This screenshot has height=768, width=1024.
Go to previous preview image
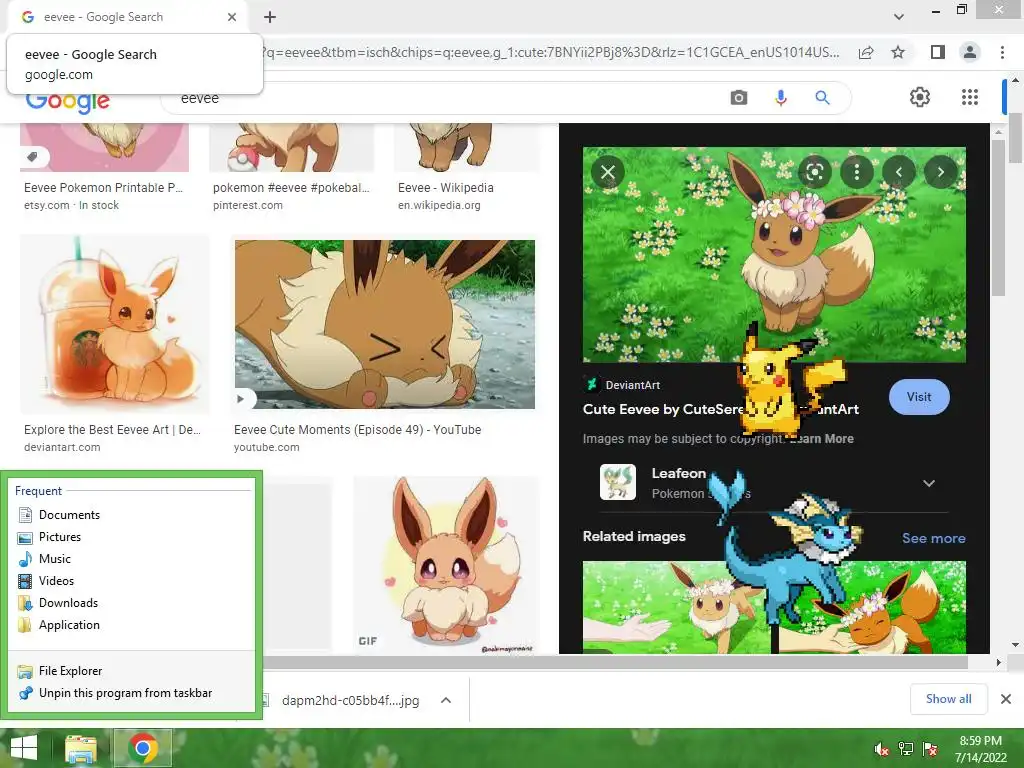[899, 172]
